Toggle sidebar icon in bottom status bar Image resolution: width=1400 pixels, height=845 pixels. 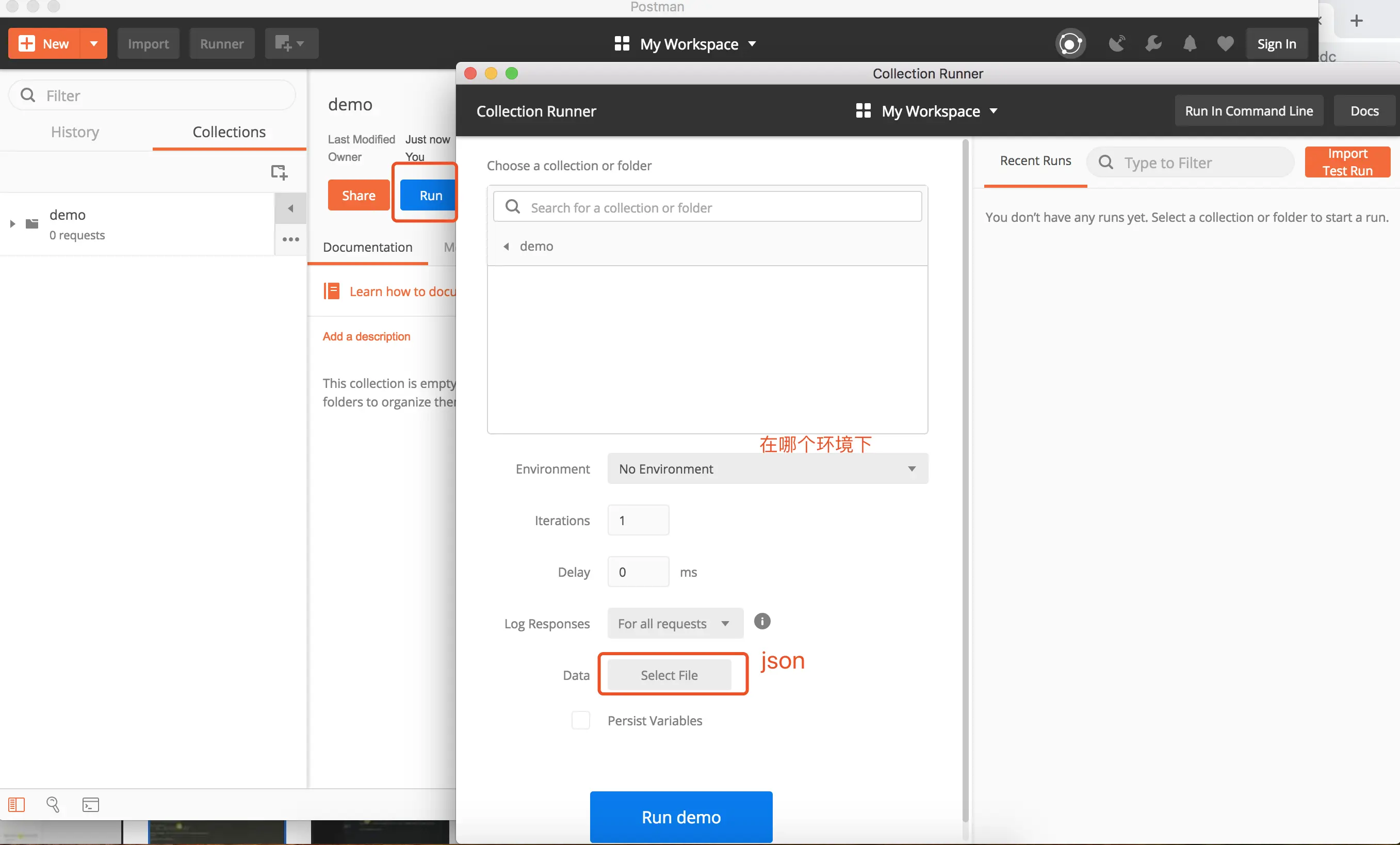17,804
